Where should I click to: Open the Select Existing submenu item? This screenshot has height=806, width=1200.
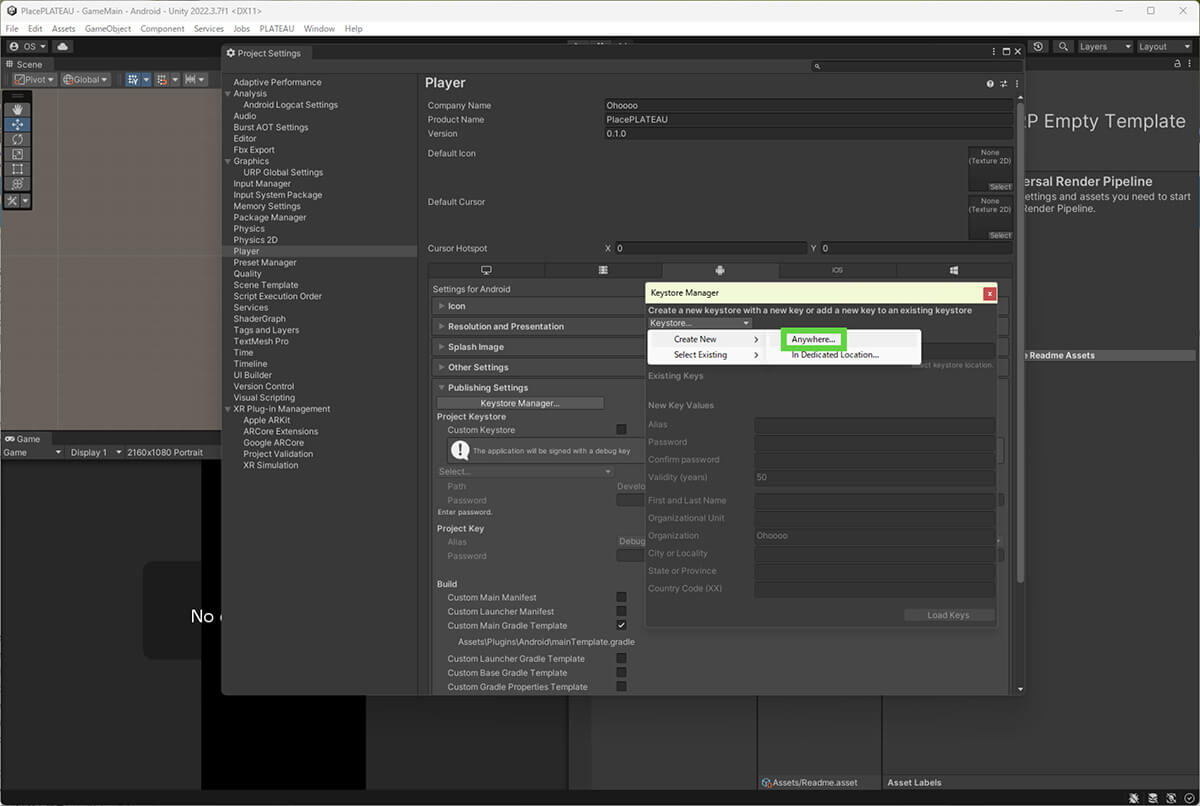706,355
